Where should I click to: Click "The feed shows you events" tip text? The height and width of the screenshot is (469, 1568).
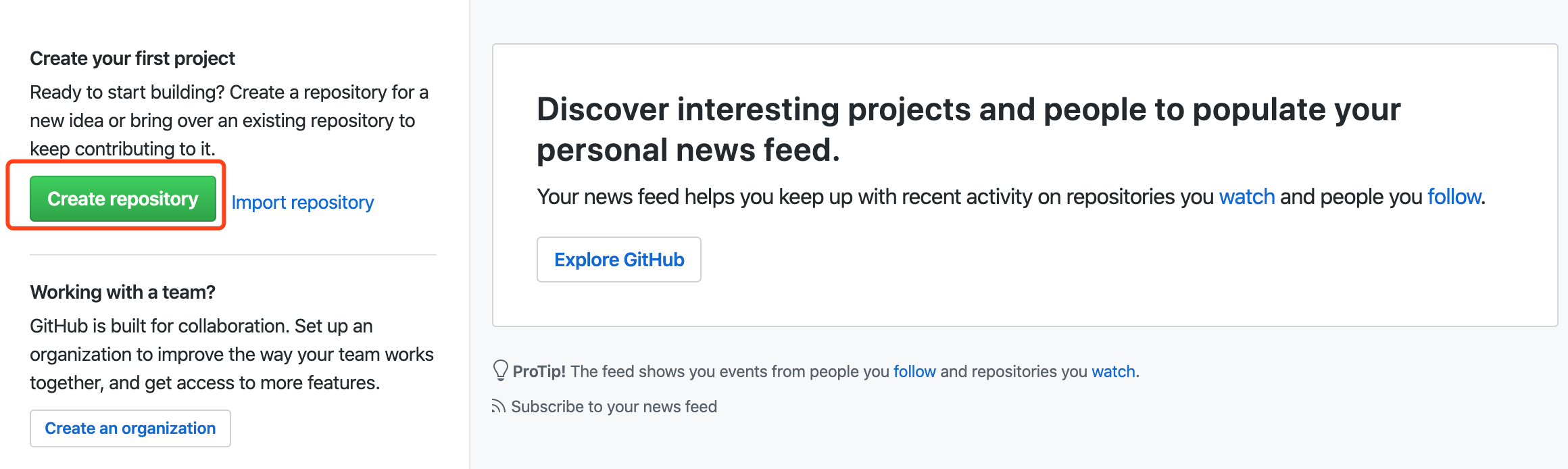click(729, 372)
